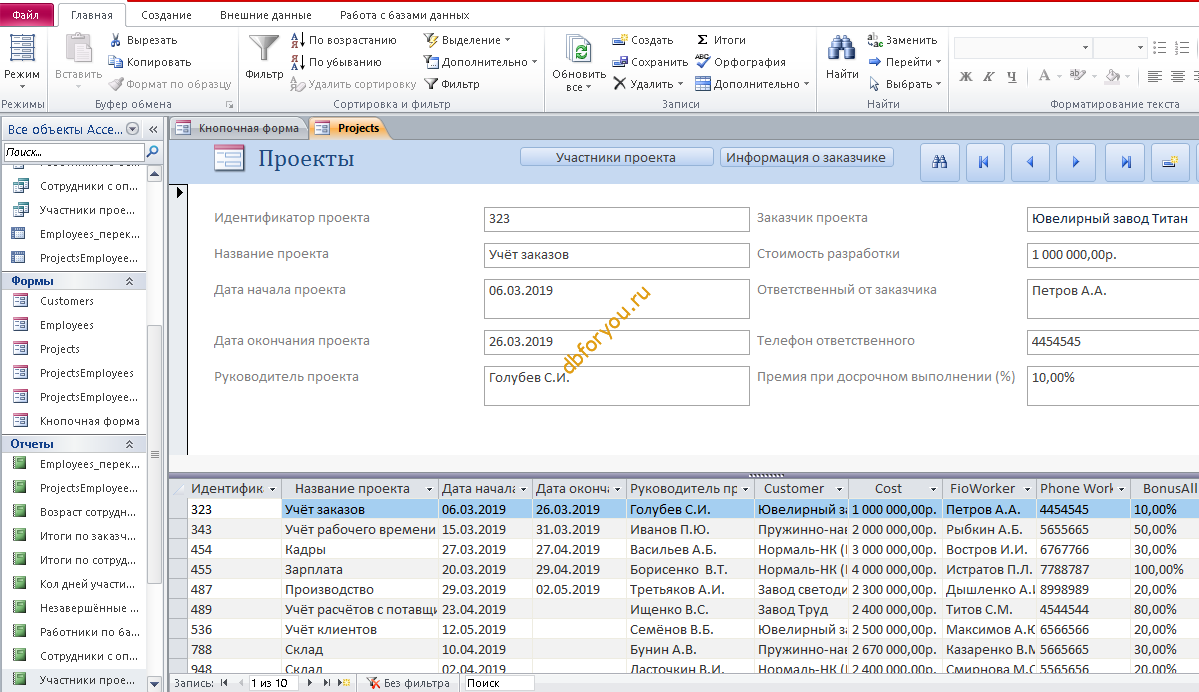Open the Перейти dropdown
1199x692 pixels.
coord(905,62)
